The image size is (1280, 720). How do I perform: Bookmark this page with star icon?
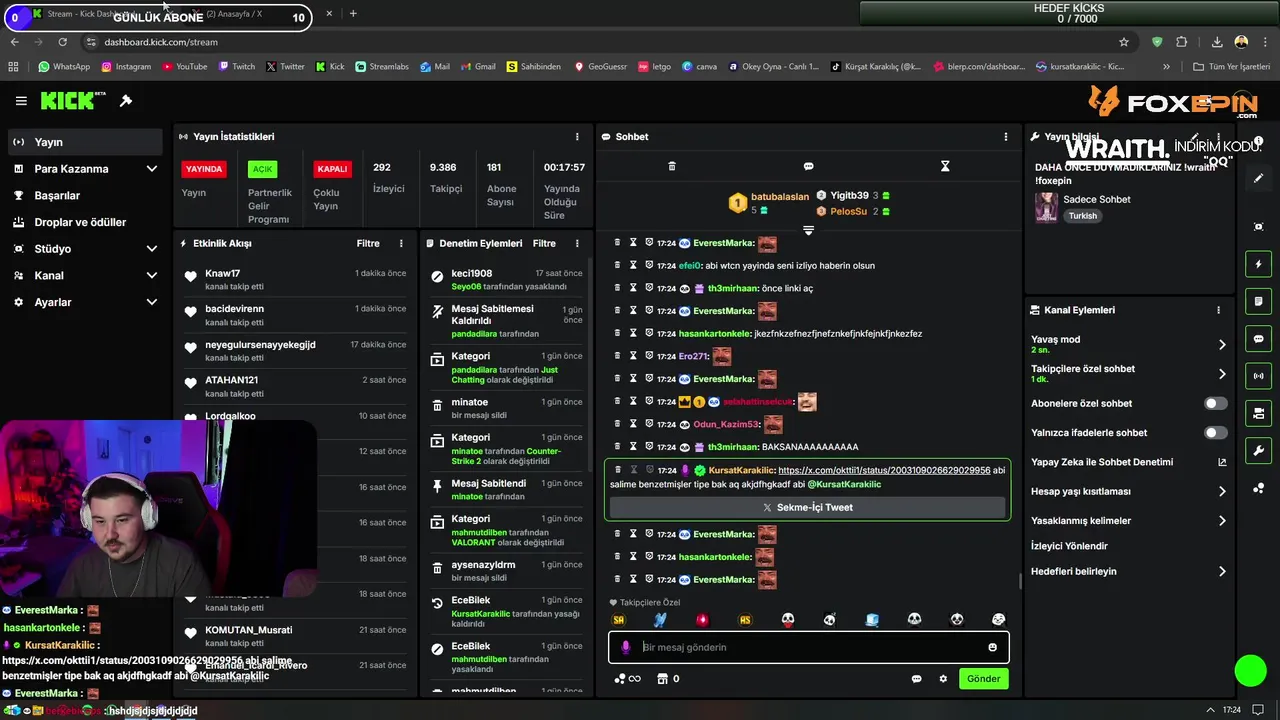[x=1124, y=42]
